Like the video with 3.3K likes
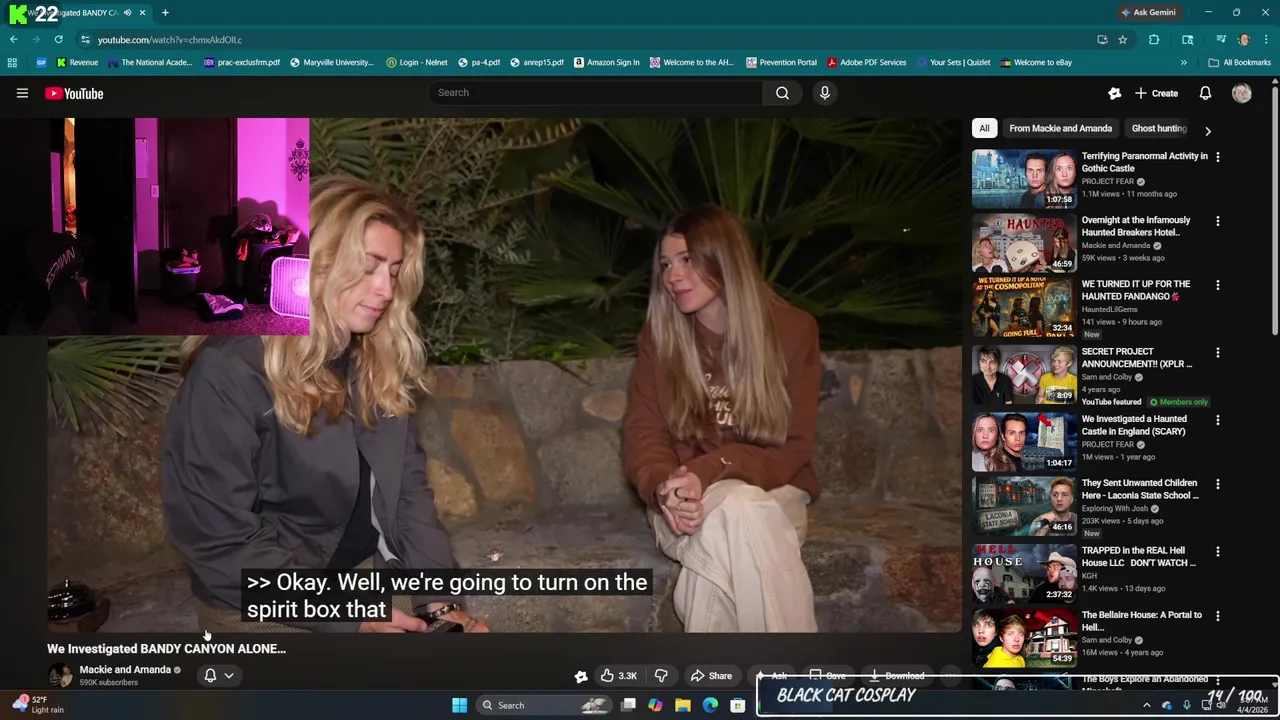 619,676
